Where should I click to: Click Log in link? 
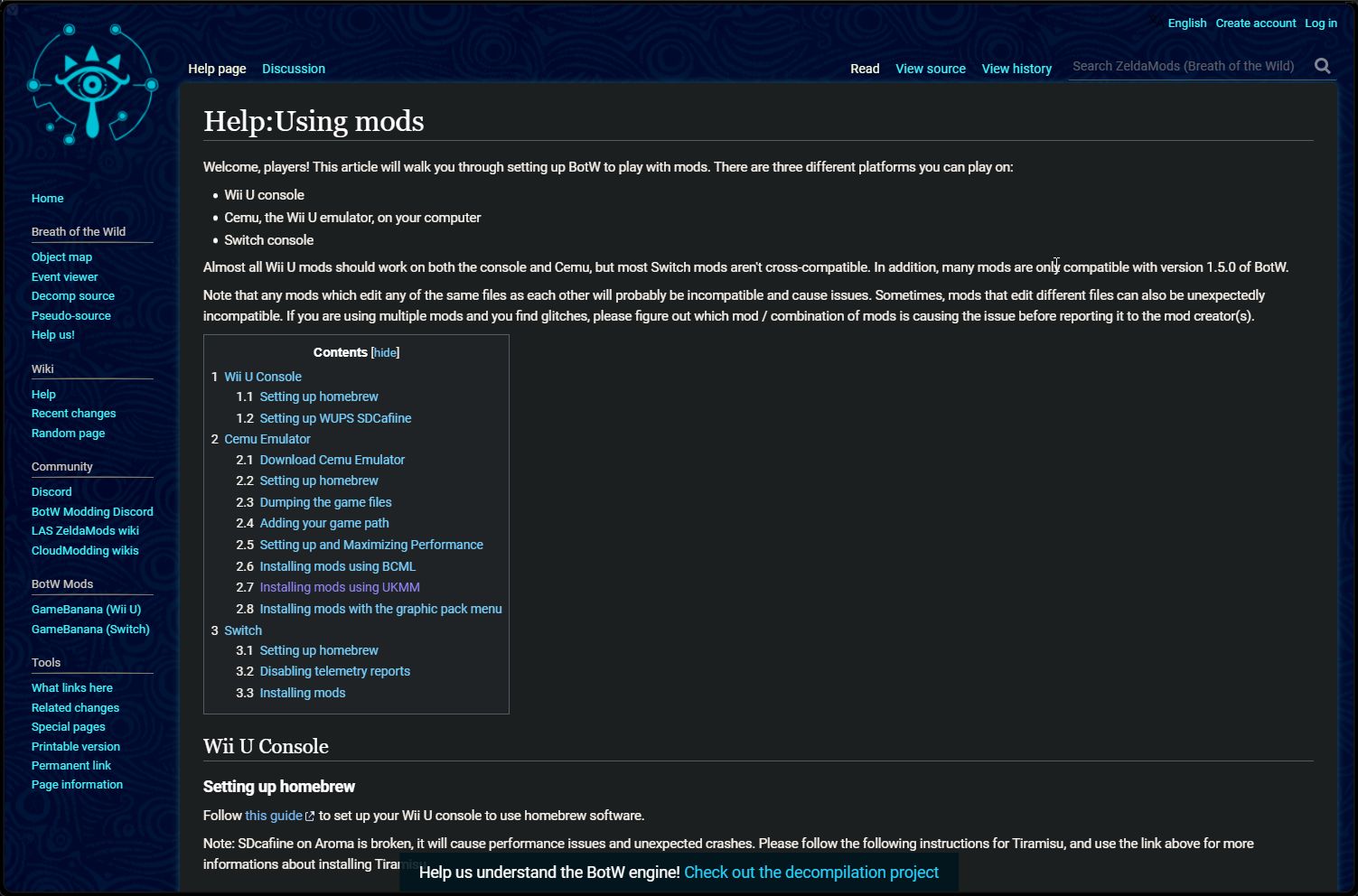(x=1321, y=23)
